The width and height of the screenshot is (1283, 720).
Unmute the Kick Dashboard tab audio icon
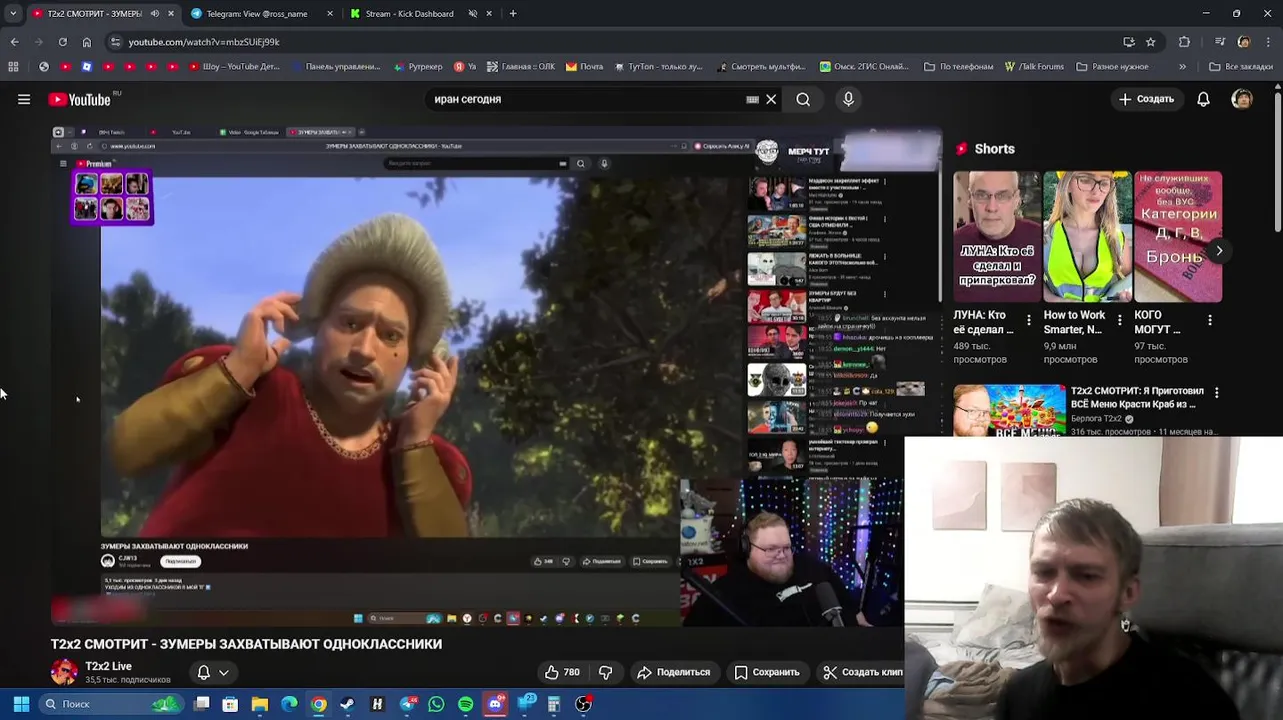click(x=472, y=14)
